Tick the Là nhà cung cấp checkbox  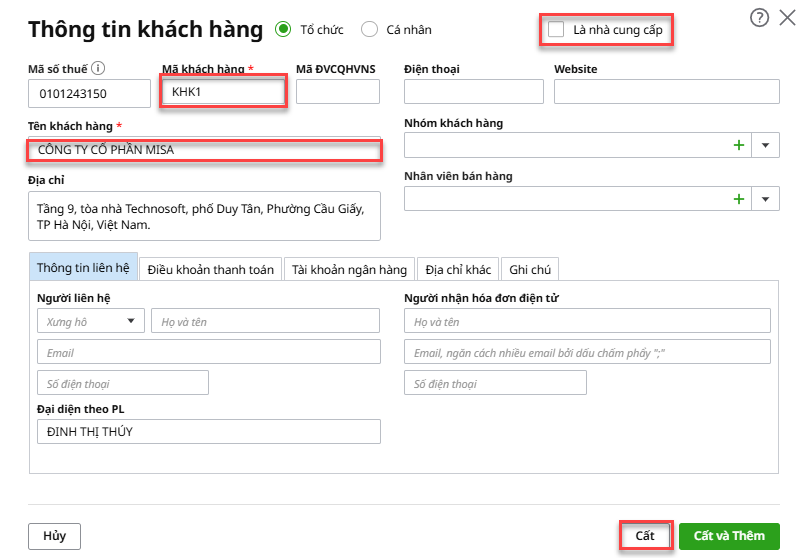tap(556, 30)
